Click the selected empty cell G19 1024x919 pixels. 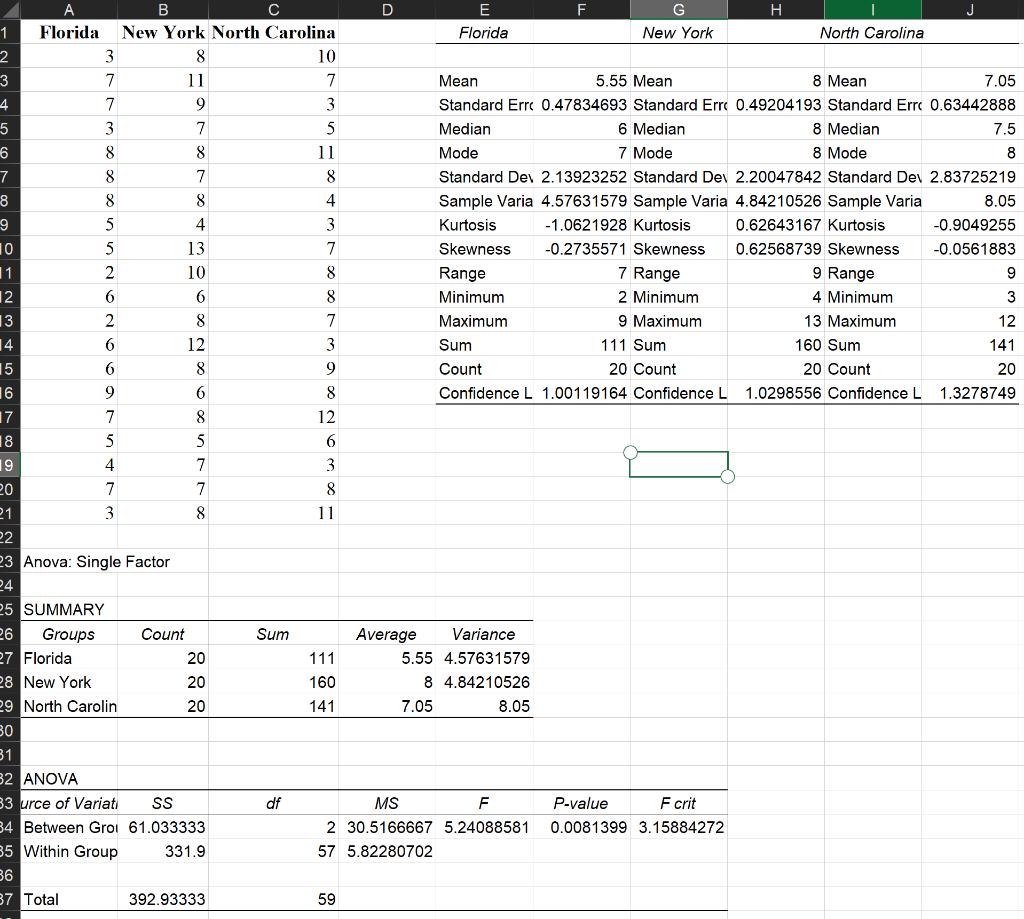coord(679,464)
